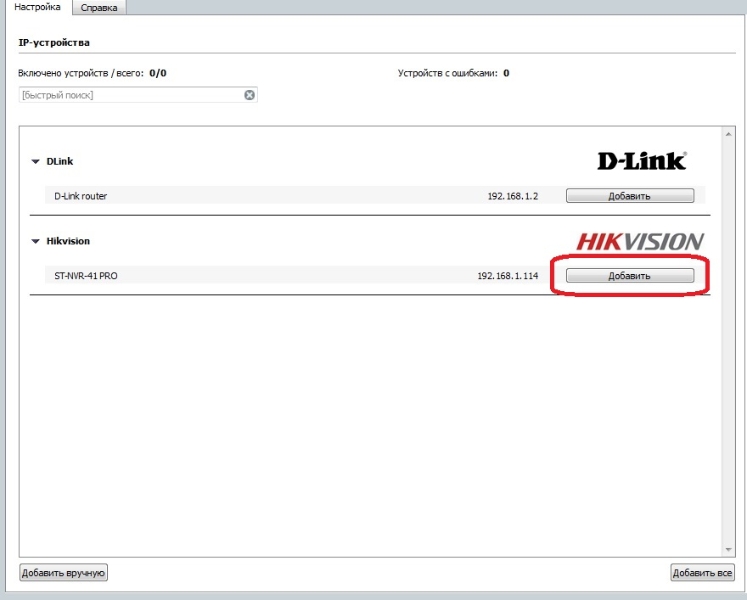The width and height of the screenshot is (747, 600).
Task: Click the Добавить все button
Action: coord(702,572)
